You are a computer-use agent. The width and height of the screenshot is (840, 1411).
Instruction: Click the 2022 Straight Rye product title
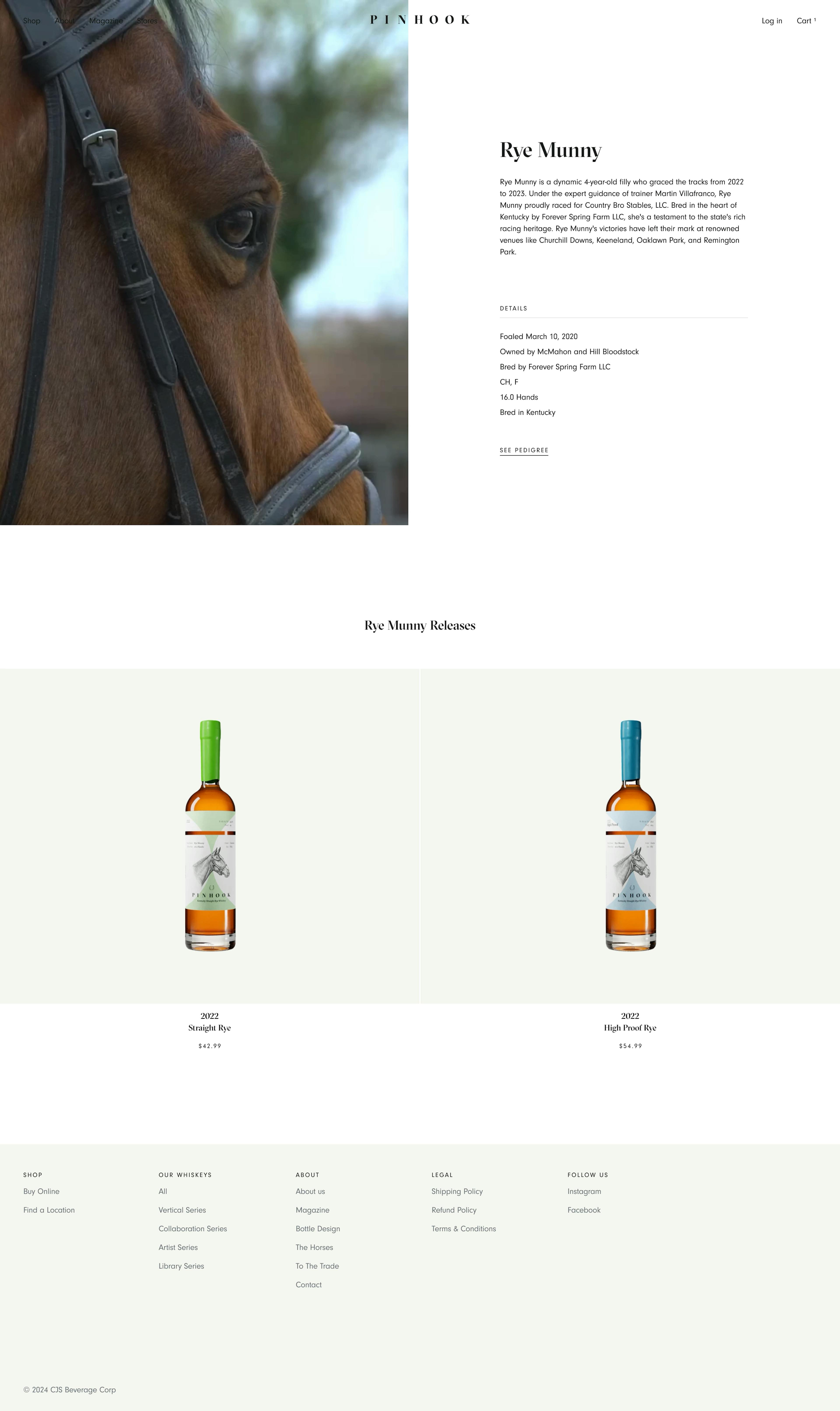(x=209, y=1021)
